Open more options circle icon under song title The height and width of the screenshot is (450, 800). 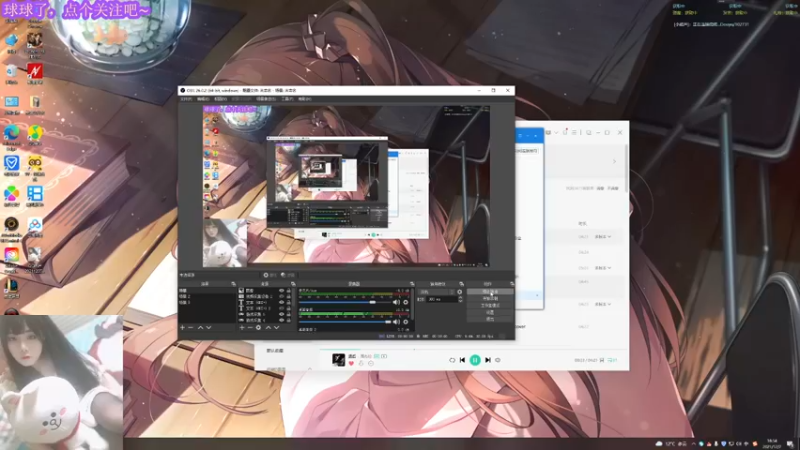[371, 363]
